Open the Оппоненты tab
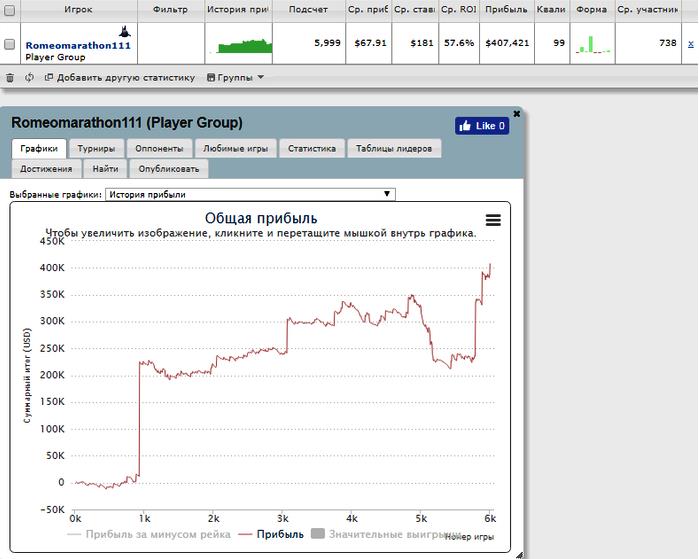 (x=159, y=148)
